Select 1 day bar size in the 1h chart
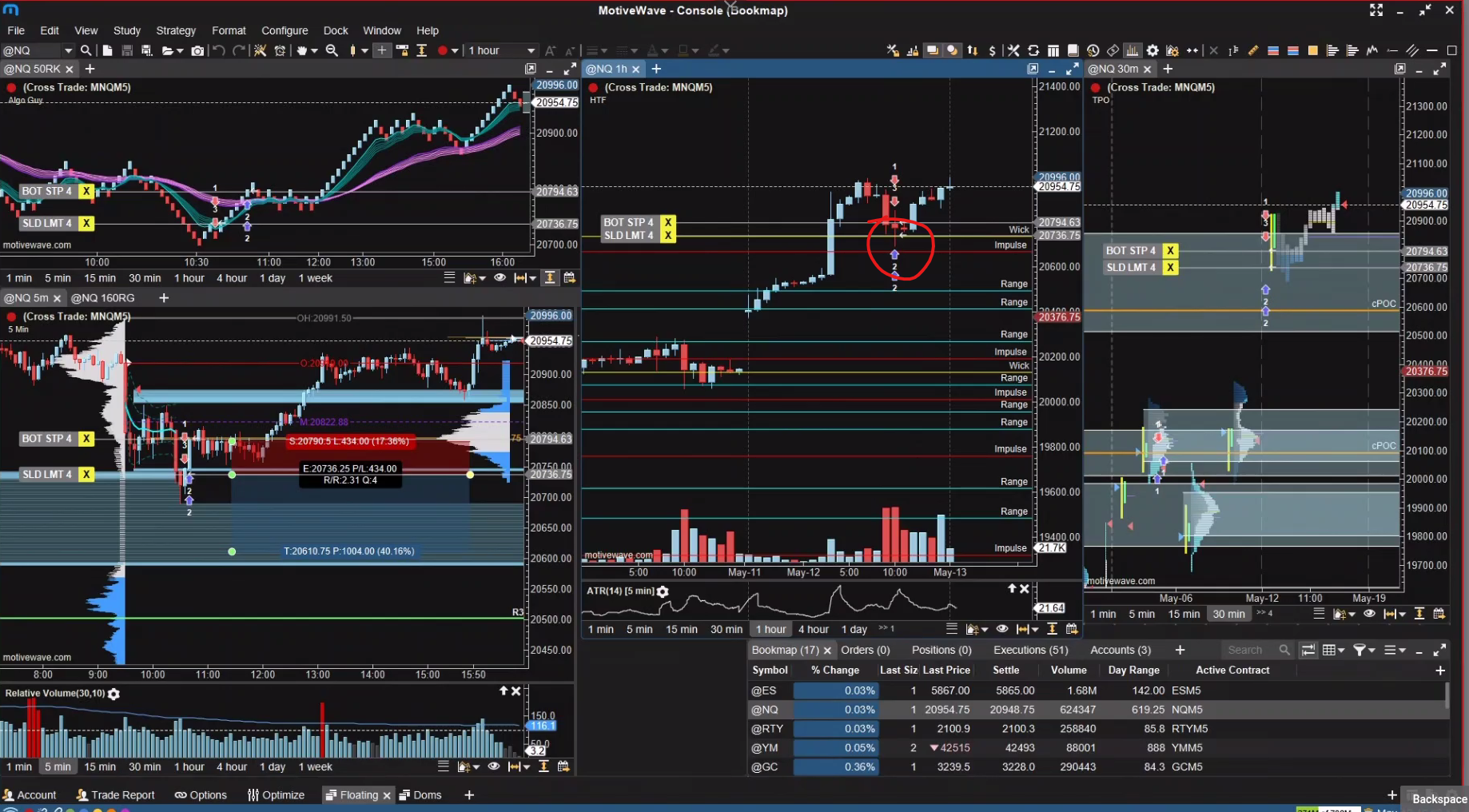Screen dimensions: 1469x812 coord(854,629)
